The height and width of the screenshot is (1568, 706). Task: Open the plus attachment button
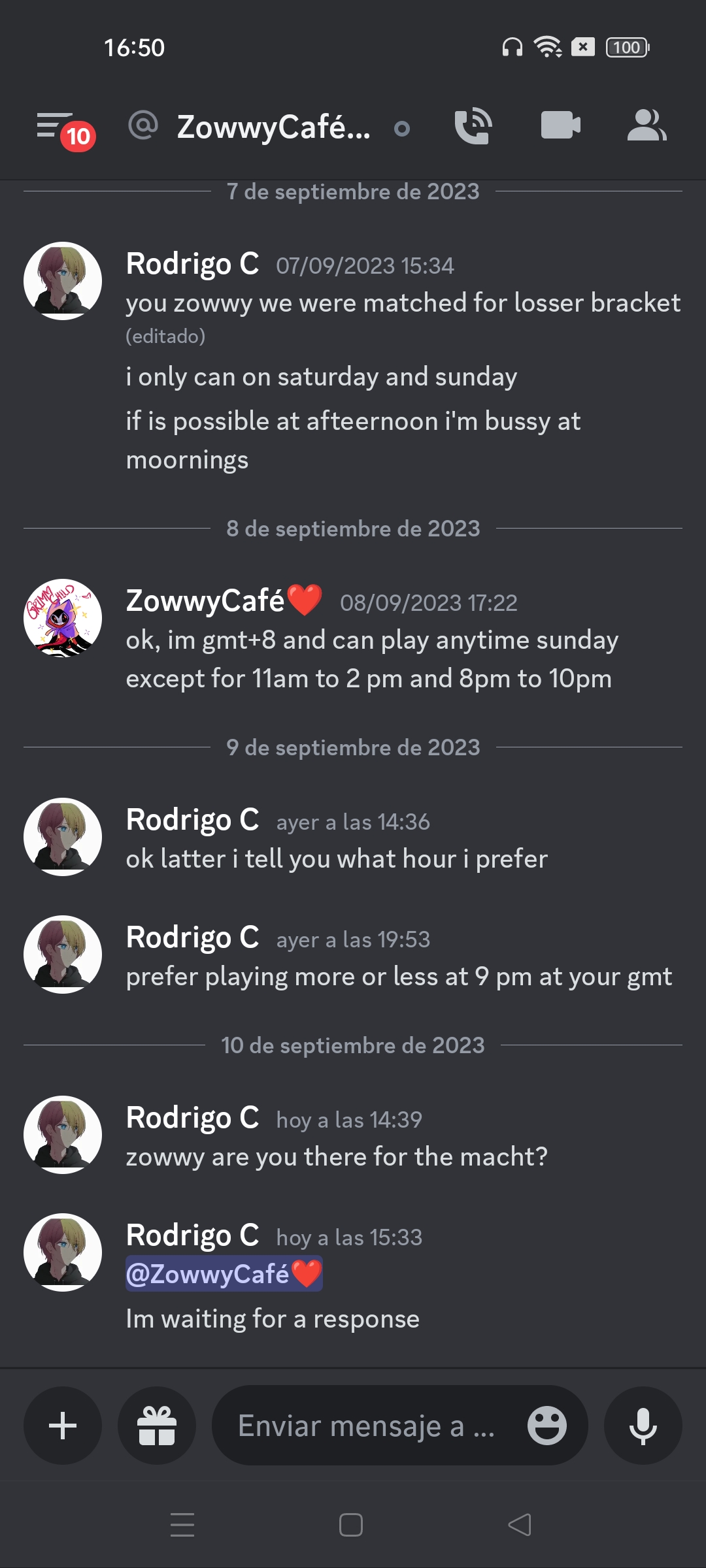(63, 1426)
